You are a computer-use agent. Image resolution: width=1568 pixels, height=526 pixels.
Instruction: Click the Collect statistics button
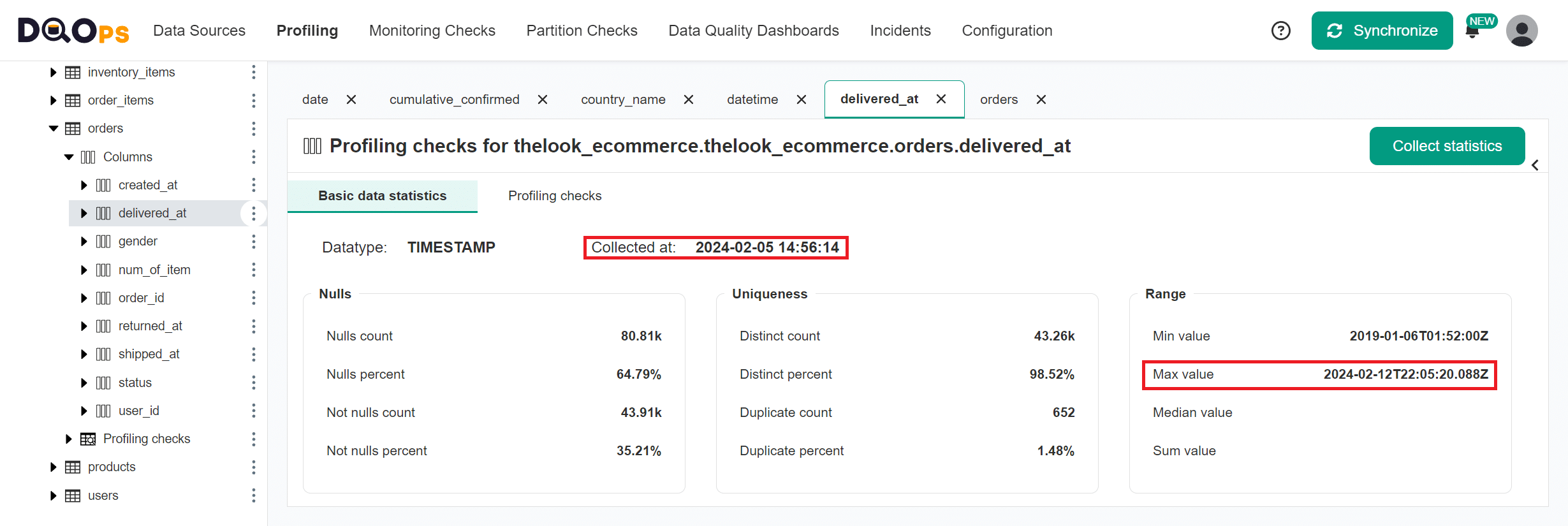1446,146
